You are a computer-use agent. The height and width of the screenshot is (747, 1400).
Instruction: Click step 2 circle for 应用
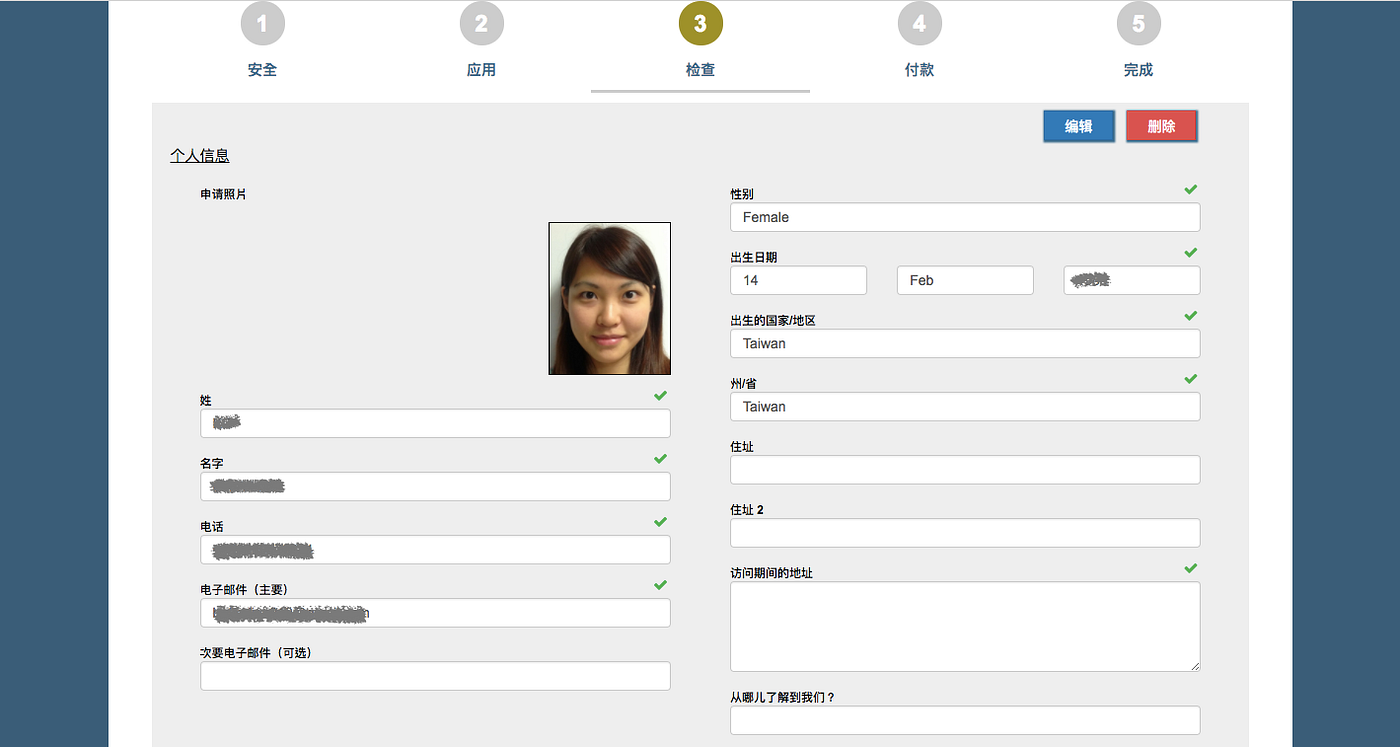click(x=481, y=24)
